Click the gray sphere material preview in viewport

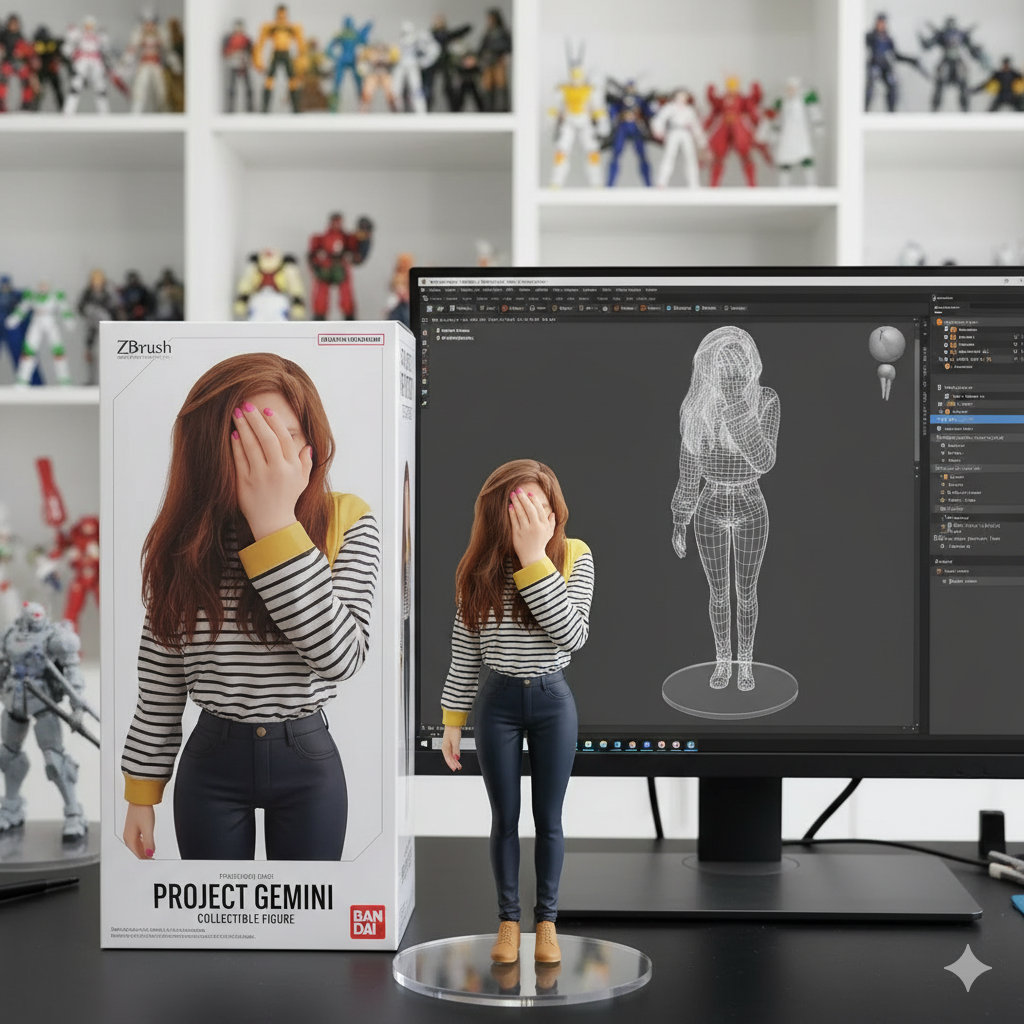tap(886, 344)
